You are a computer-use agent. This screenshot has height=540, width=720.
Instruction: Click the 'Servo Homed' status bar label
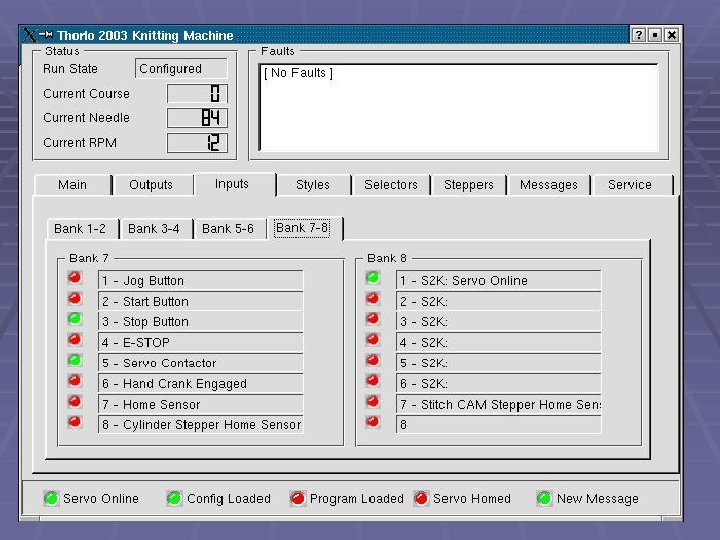coord(472,499)
